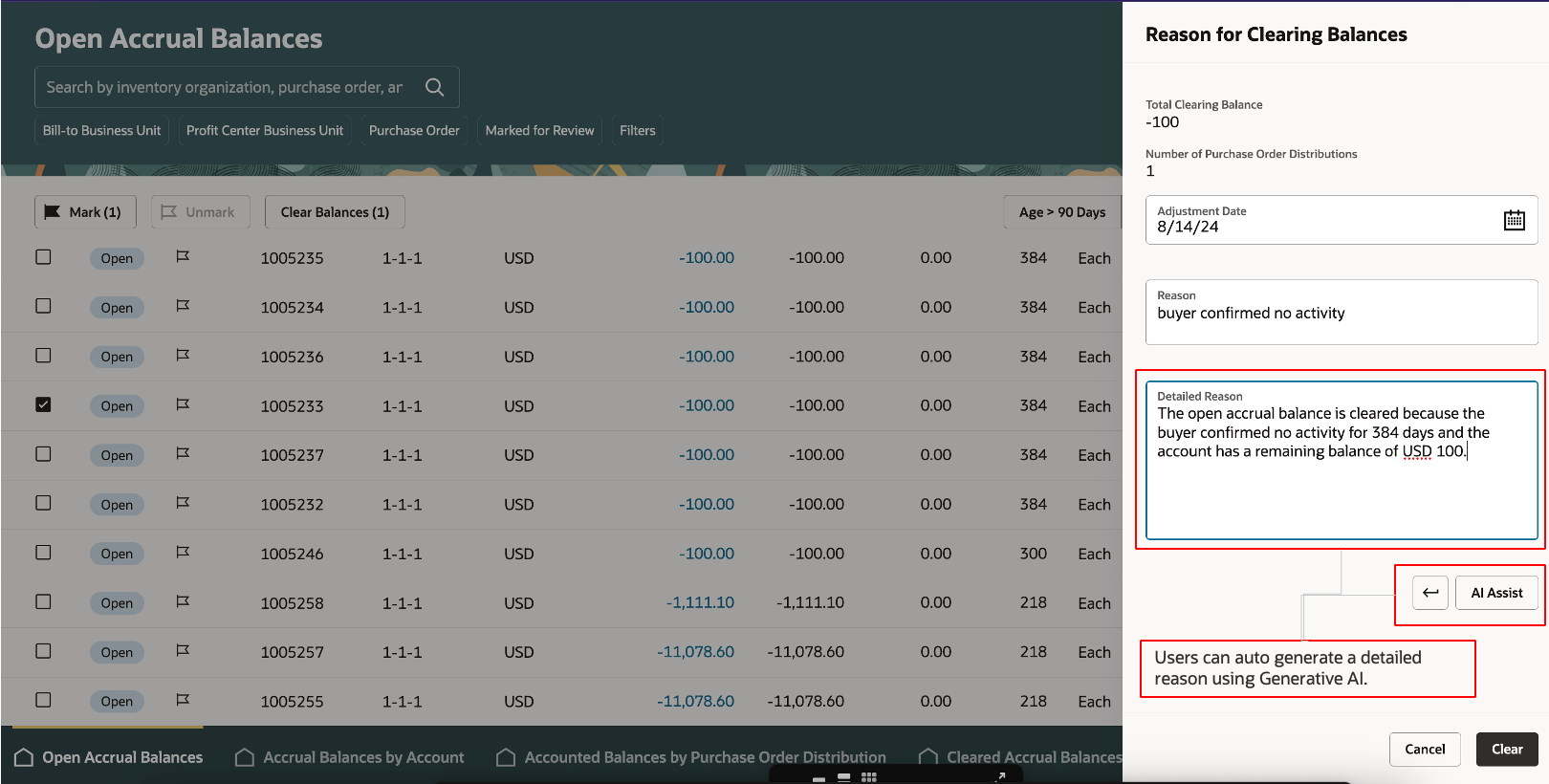Select the checkbox for order 1005257
The height and width of the screenshot is (784, 1549).
coord(43,651)
